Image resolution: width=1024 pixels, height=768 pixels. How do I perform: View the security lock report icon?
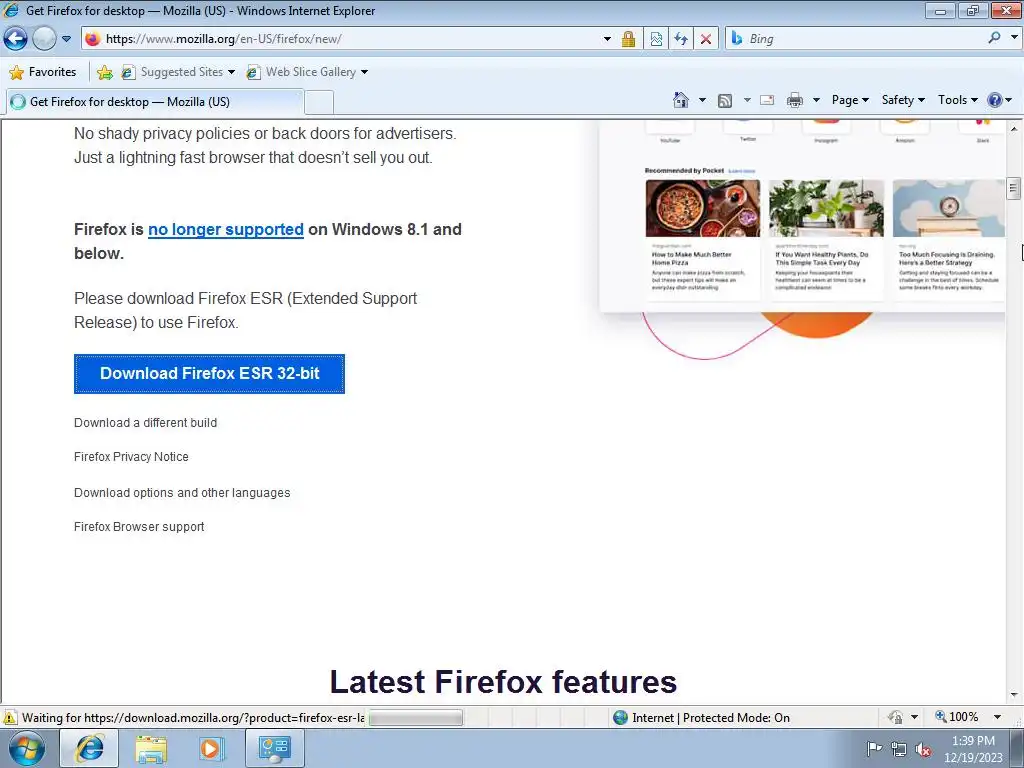click(x=628, y=39)
